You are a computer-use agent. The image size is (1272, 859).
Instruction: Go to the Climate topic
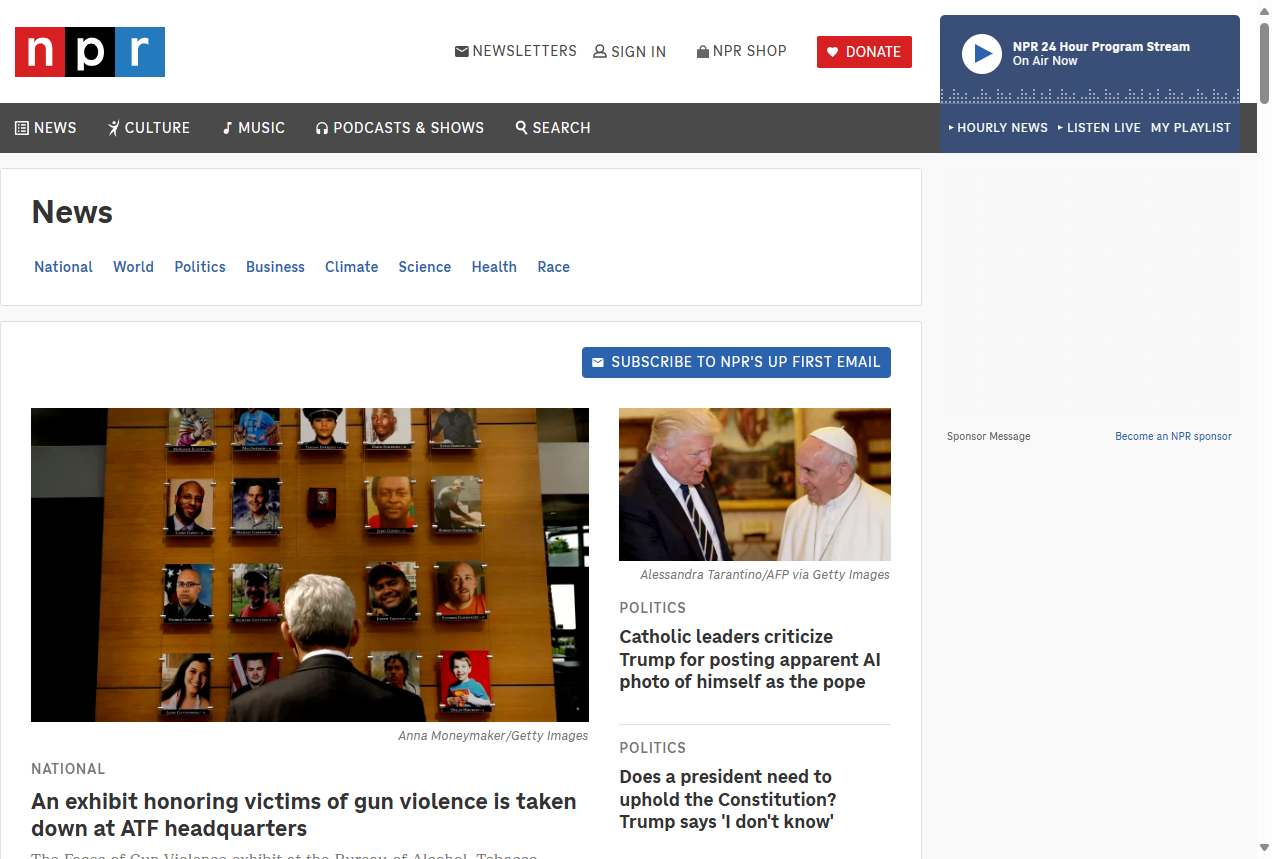click(x=351, y=267)
